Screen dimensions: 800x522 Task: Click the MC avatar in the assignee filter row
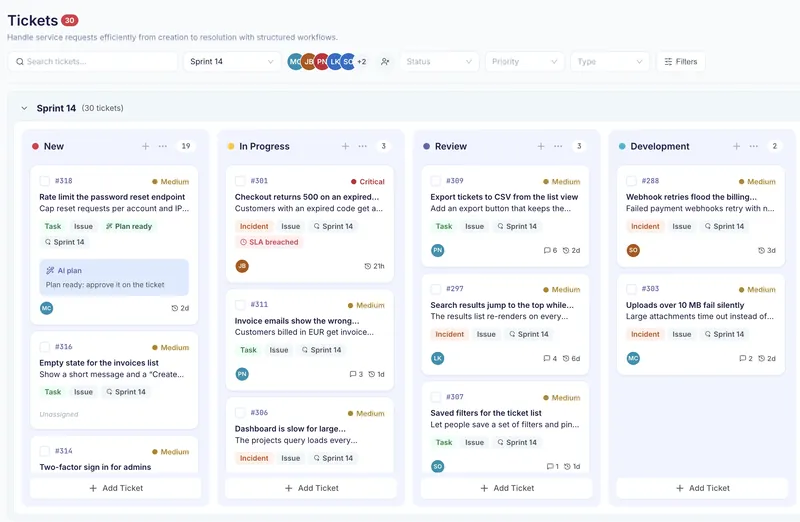(294, 62)
